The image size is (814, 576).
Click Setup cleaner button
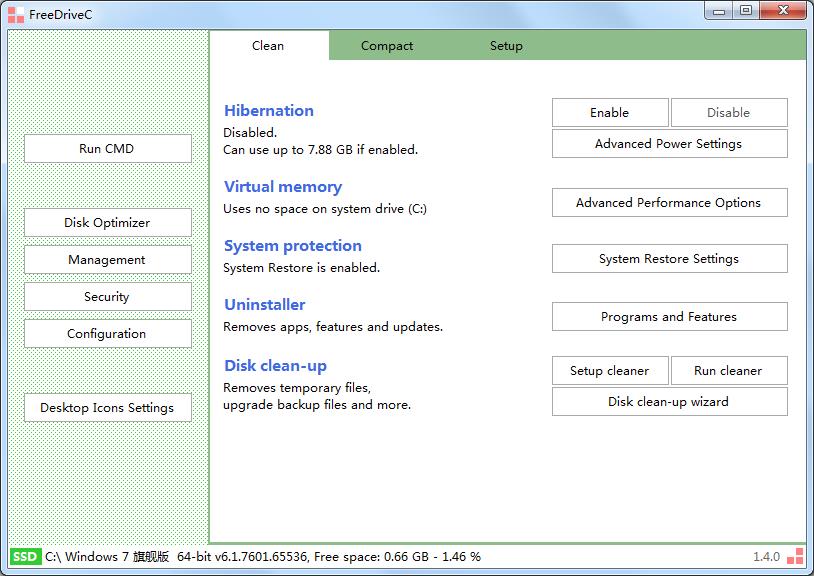pos(609,371)
